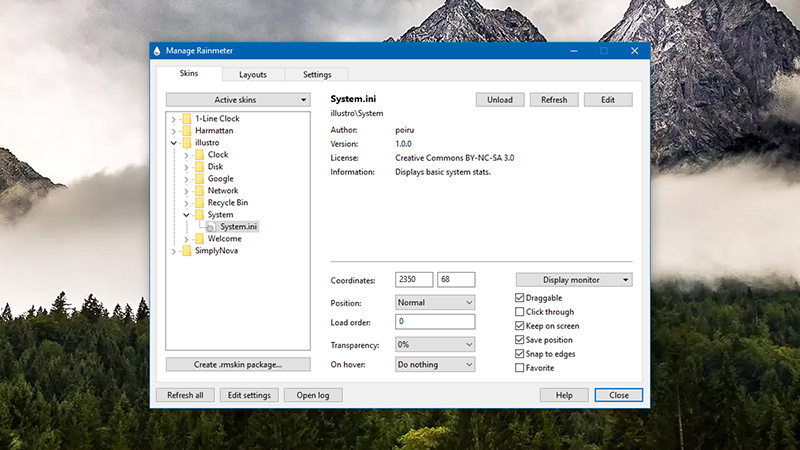800x450 pixels.
Task: Click the SimplyNova folder icon
Action: tap(187, 251)
